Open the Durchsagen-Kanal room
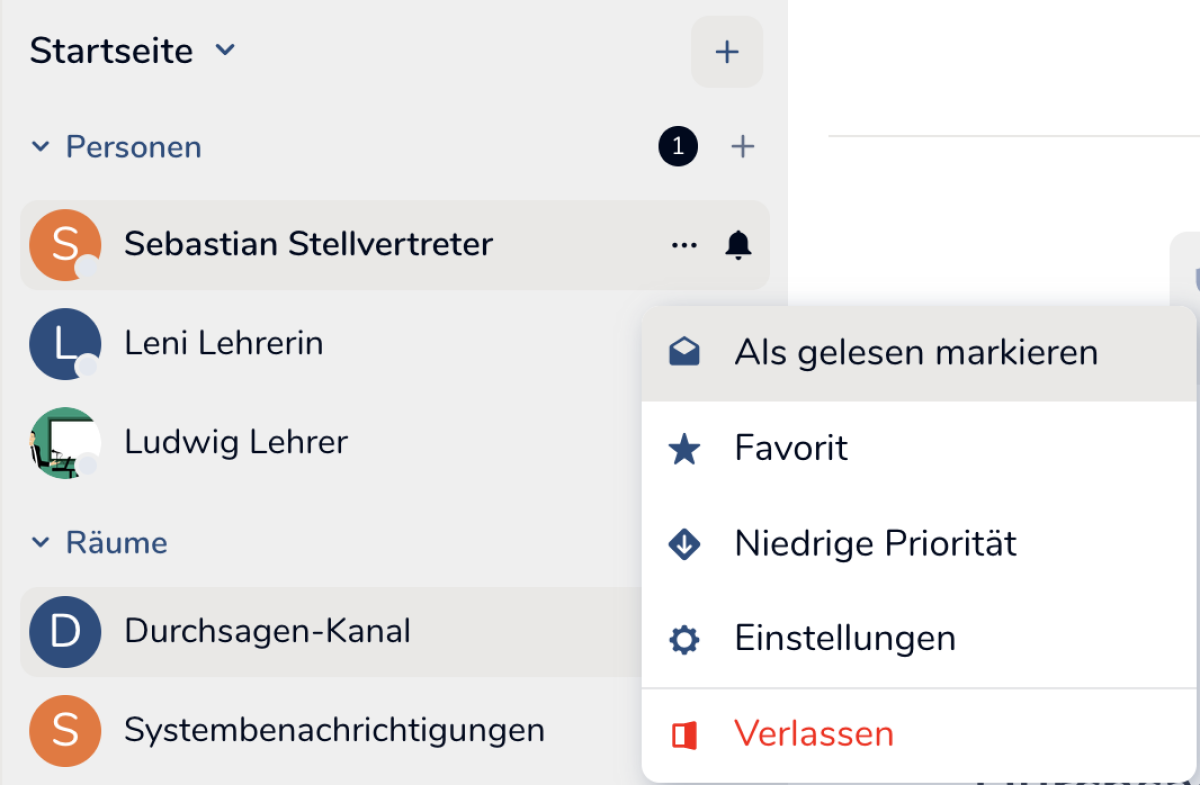 click(x=267, y=631)
